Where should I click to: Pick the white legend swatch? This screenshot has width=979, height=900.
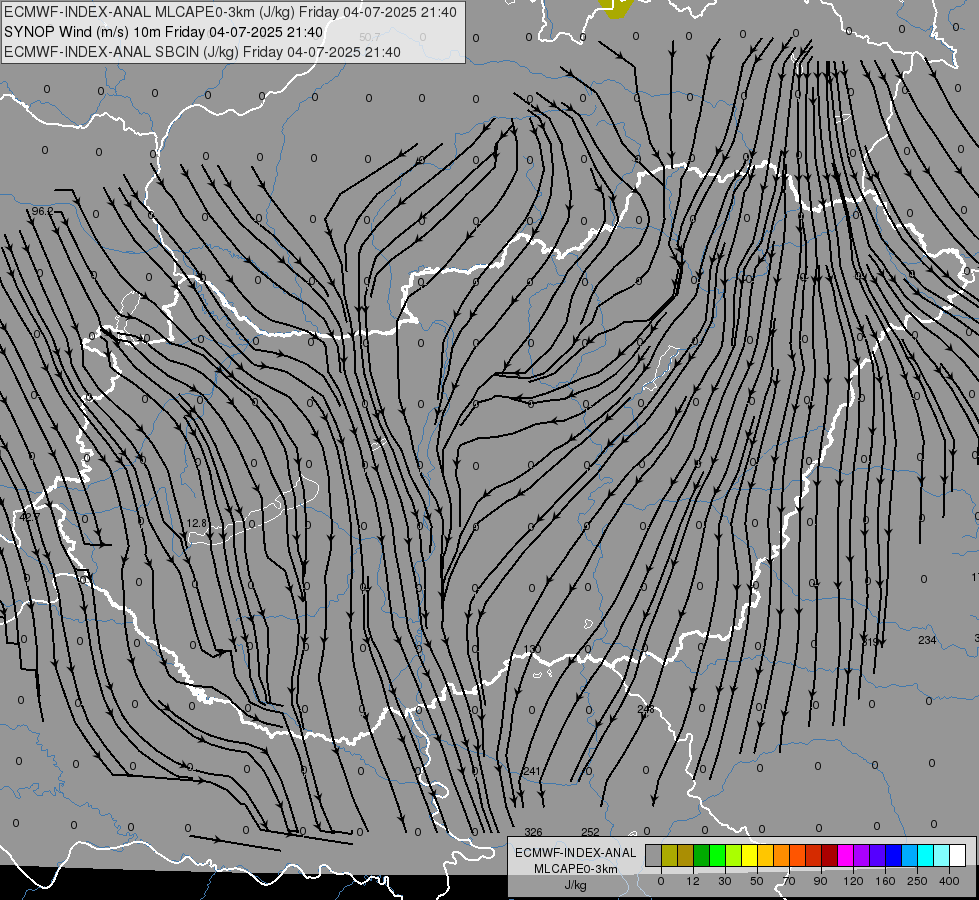[x=958, y=855]
